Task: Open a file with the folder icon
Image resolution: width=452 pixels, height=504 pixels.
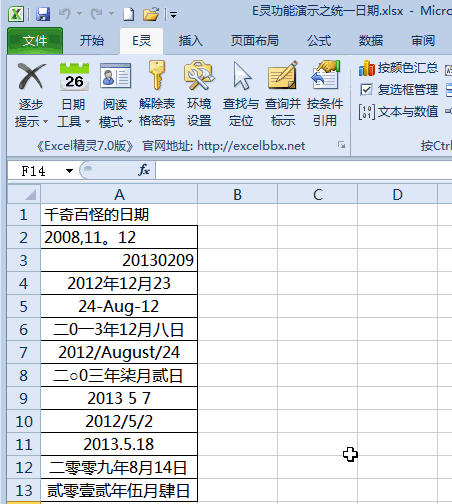Action: pyautogui.click(x=151, y=14)
